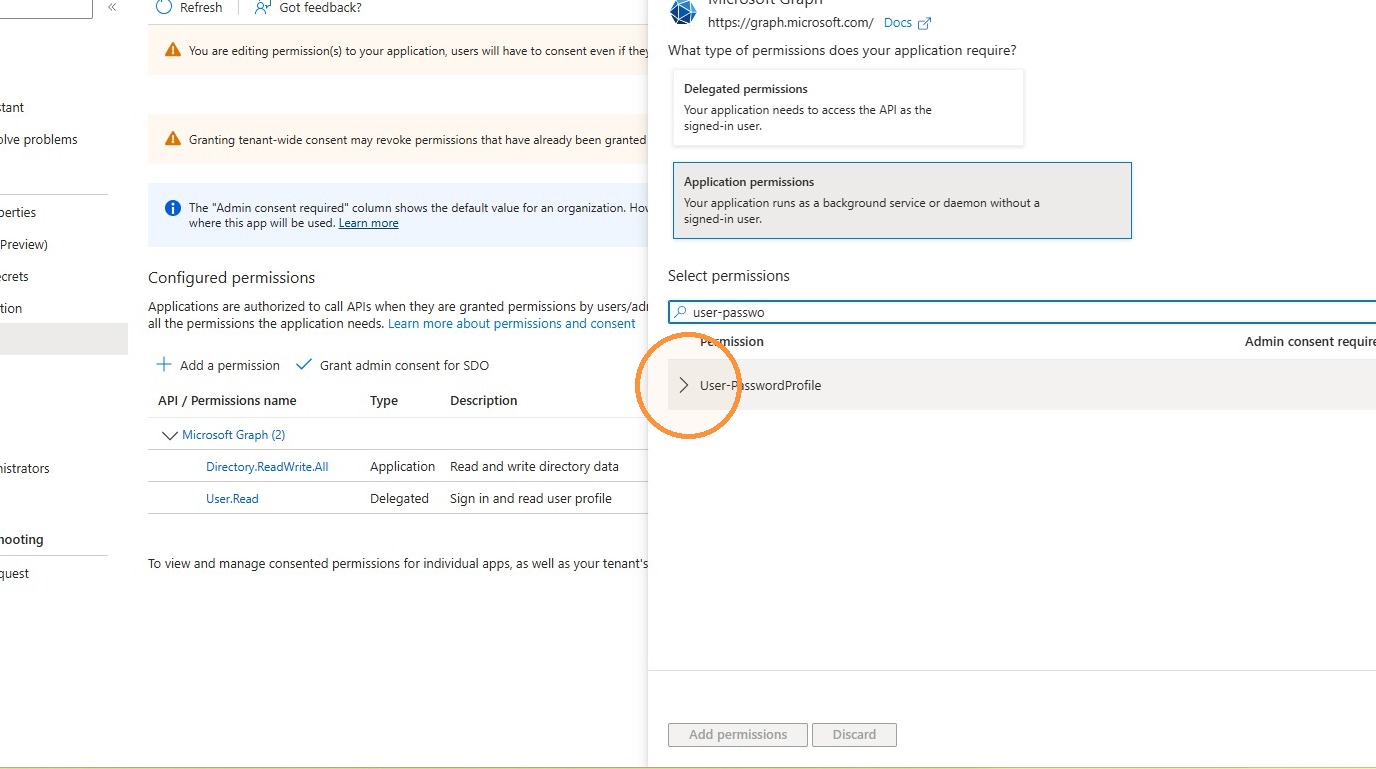Collapse the Microsoft Graph (2) row chevron
The width and height of the screenshot is (1376, 769).
[169, 435]
